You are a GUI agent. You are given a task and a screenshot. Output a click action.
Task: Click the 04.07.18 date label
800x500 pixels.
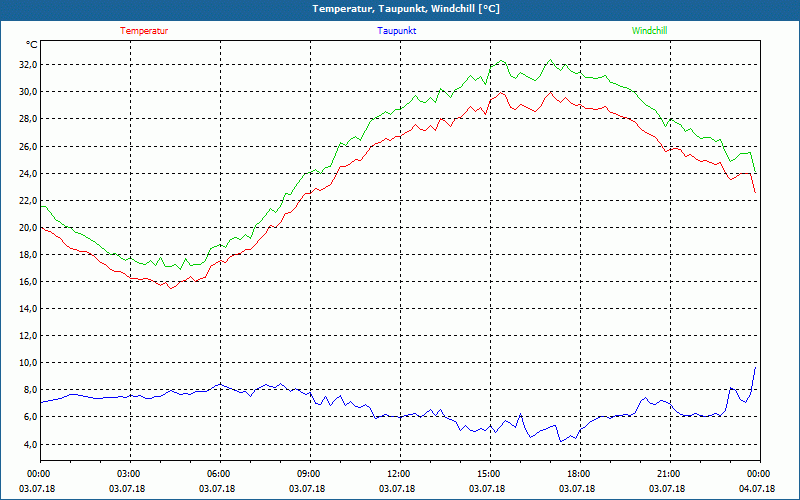pyautogui.click(x=757, y=489)
